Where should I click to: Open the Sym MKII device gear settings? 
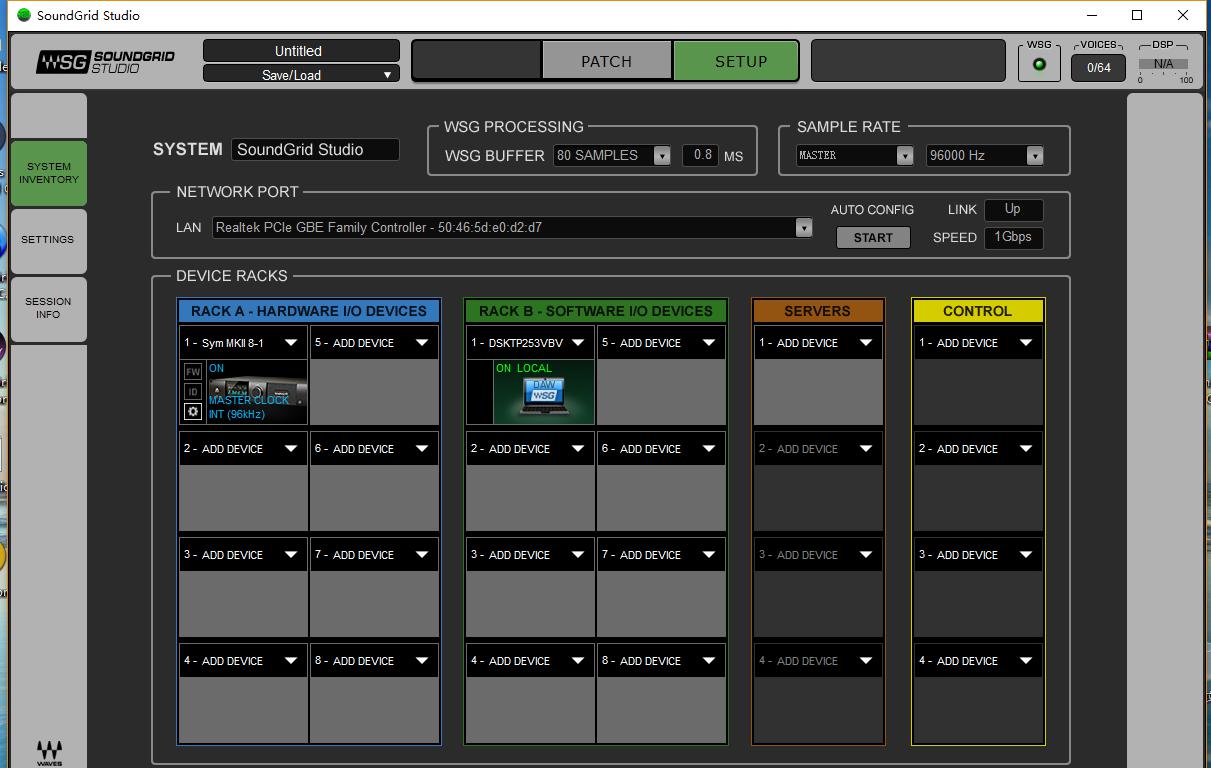point(193,411)
